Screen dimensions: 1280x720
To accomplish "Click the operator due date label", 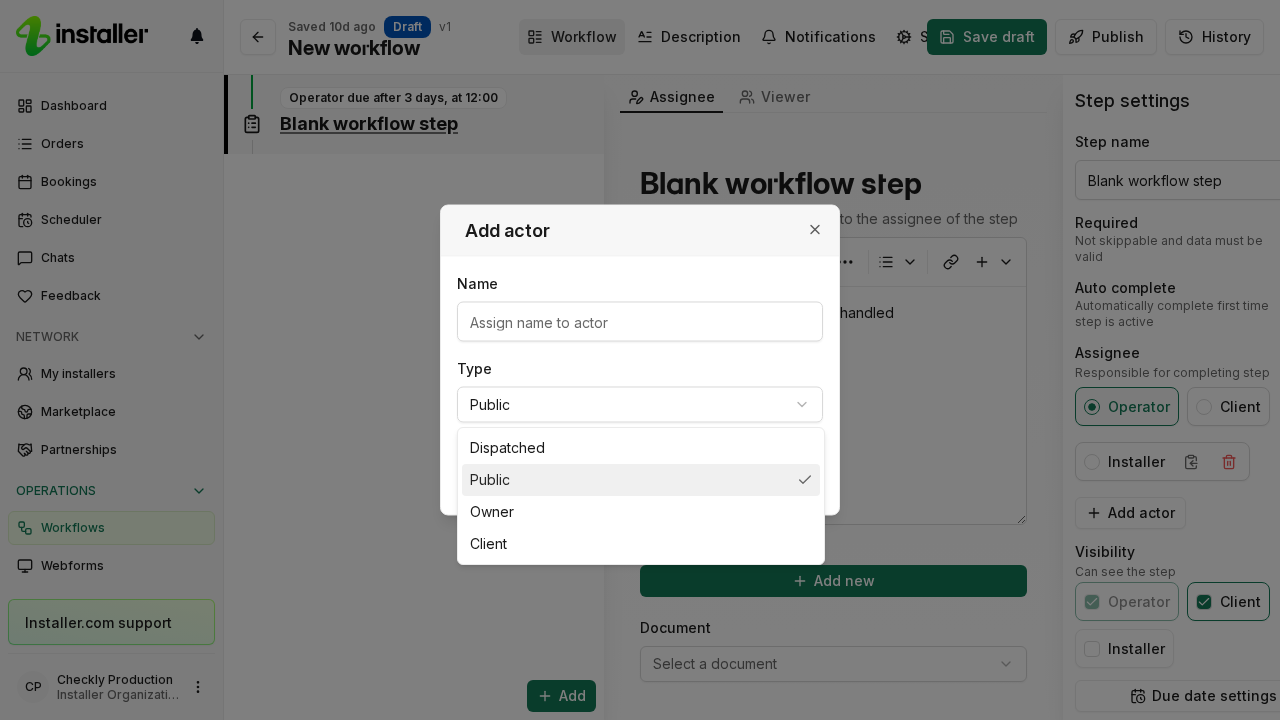I will pyautogui.click(x=393, y=98).
